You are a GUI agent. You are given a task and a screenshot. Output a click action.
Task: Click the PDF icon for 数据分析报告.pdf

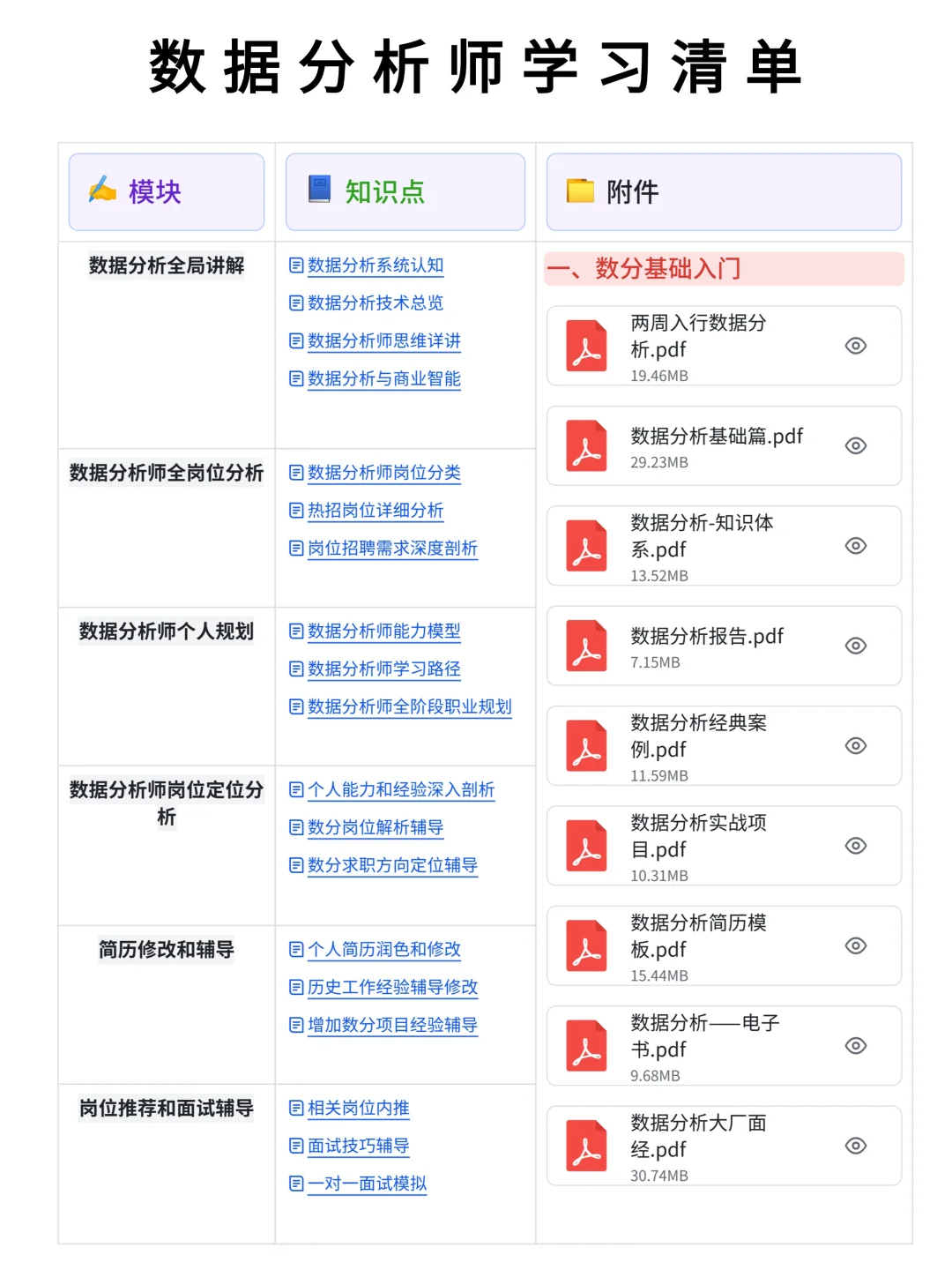coord(584,646)
